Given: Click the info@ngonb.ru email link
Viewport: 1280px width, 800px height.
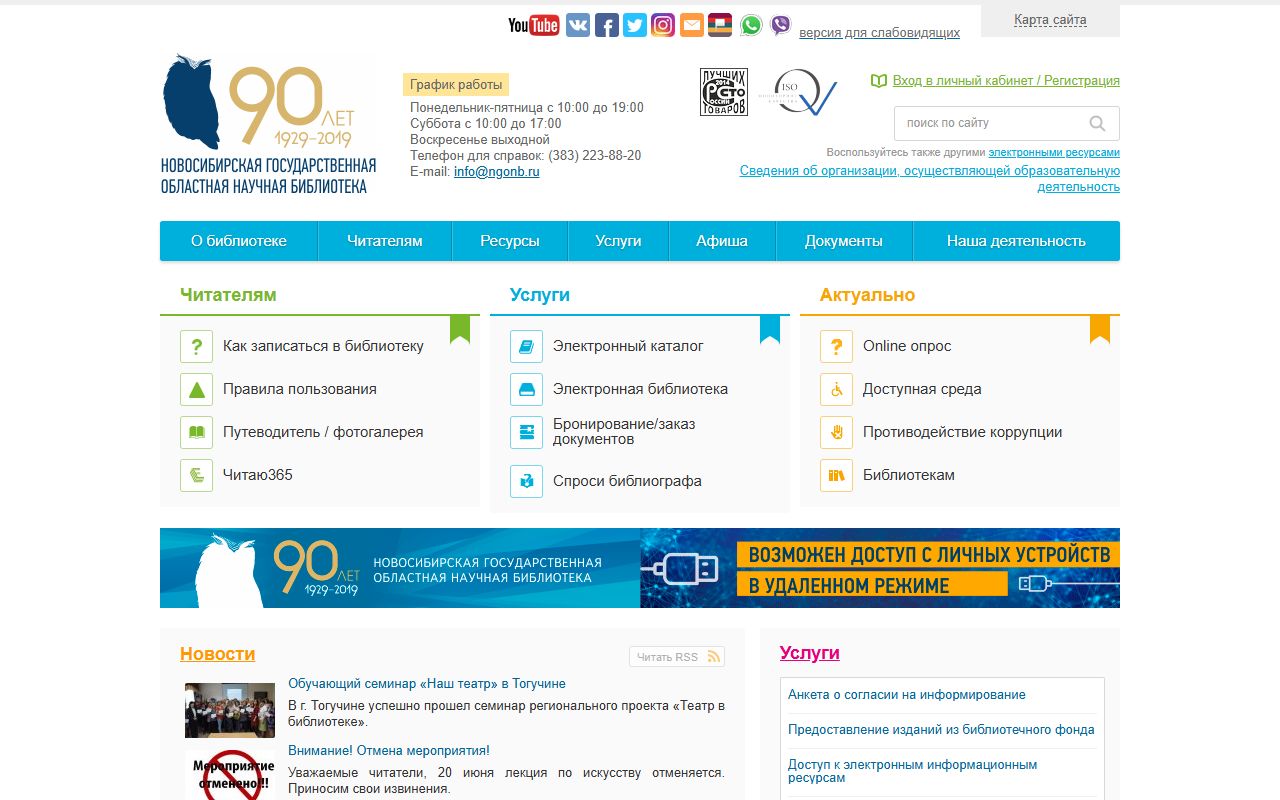Looking at the screenshot, I should pos(497,172).
